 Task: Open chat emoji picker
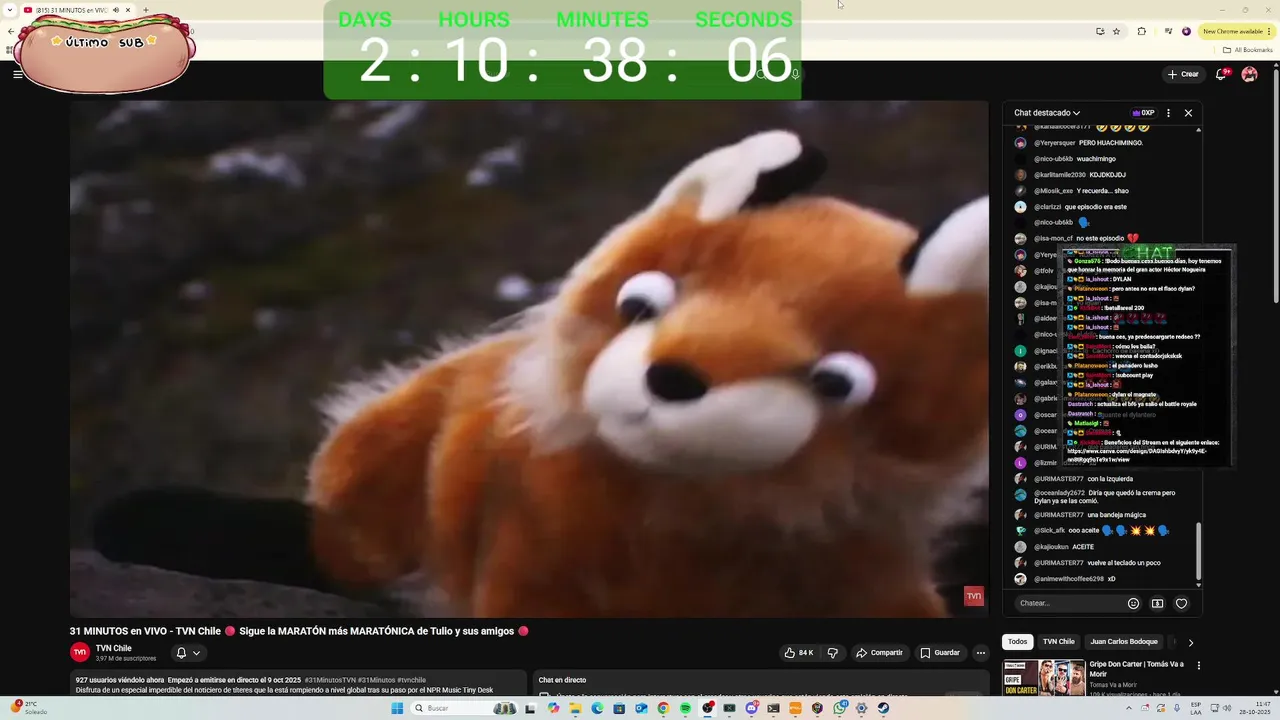point(1133,603)
